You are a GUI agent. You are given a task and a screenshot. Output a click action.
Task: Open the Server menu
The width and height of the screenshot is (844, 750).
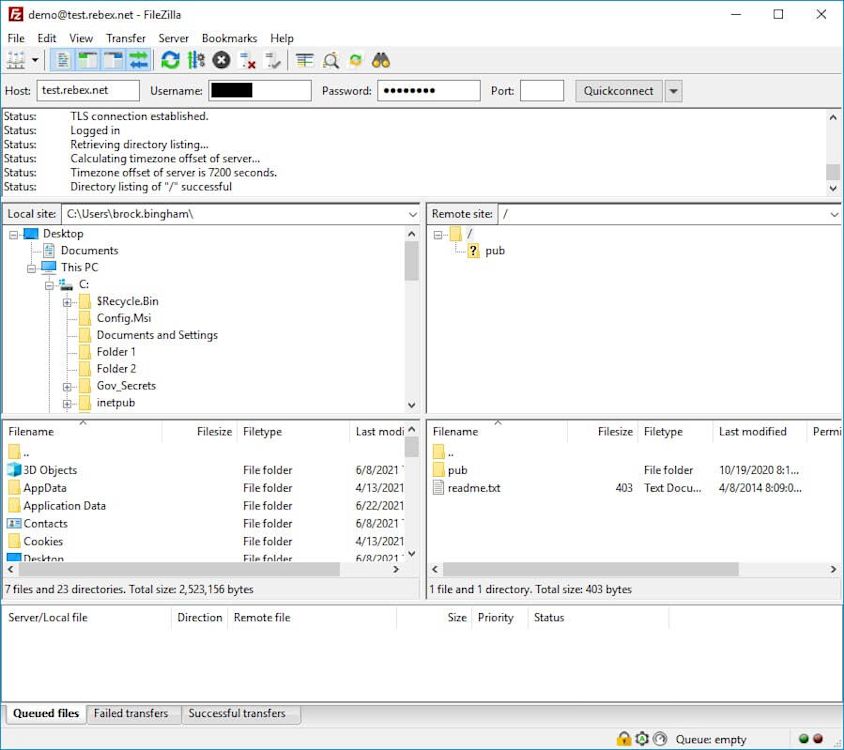tap(173, 38)
